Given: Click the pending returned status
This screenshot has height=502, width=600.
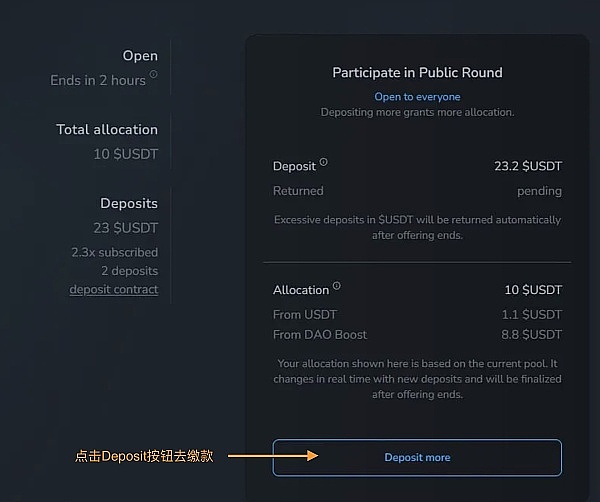Looking at the screenshot, I should [x=539, y=190].
